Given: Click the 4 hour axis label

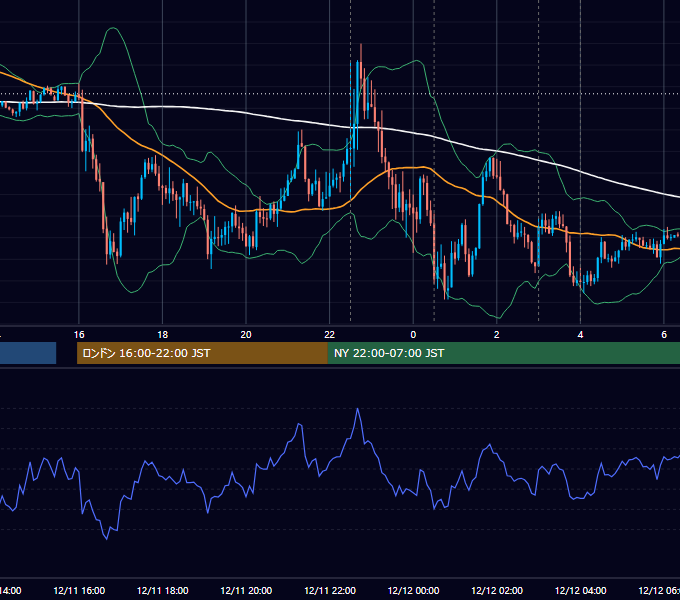Looking at the screenshot, I should point(580,335).
